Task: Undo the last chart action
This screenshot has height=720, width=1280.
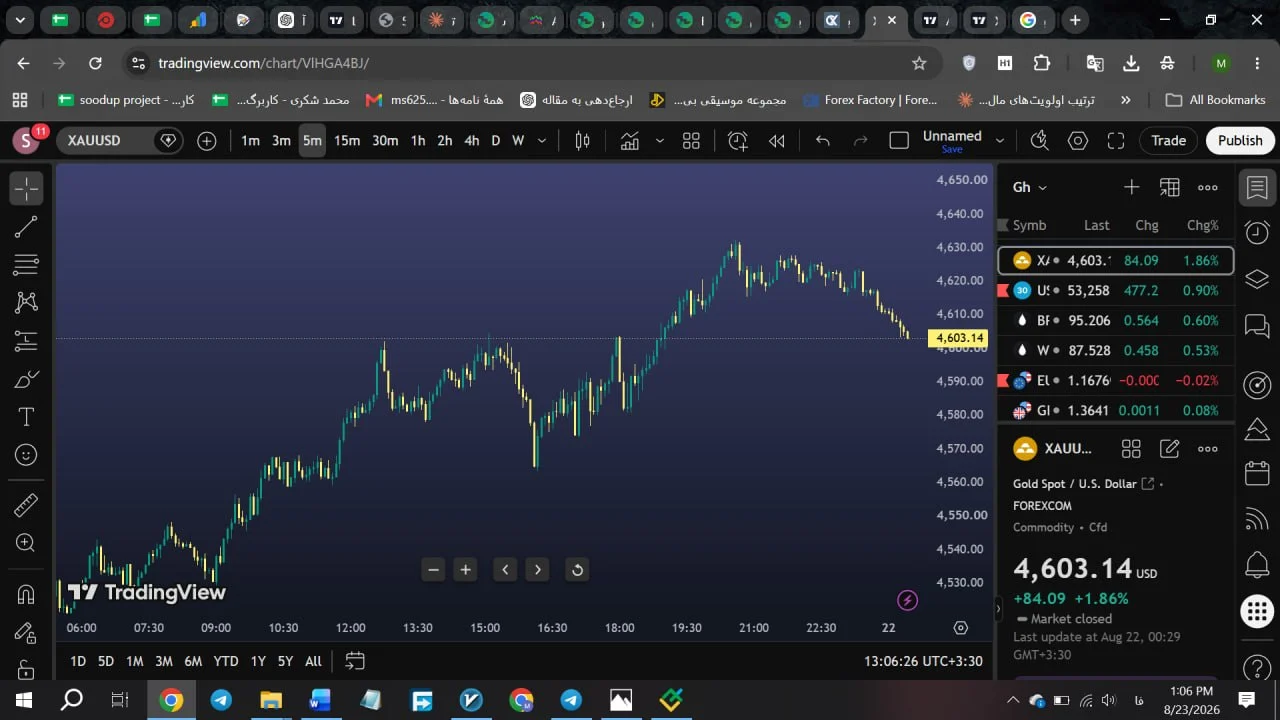Action: point(823,141)
